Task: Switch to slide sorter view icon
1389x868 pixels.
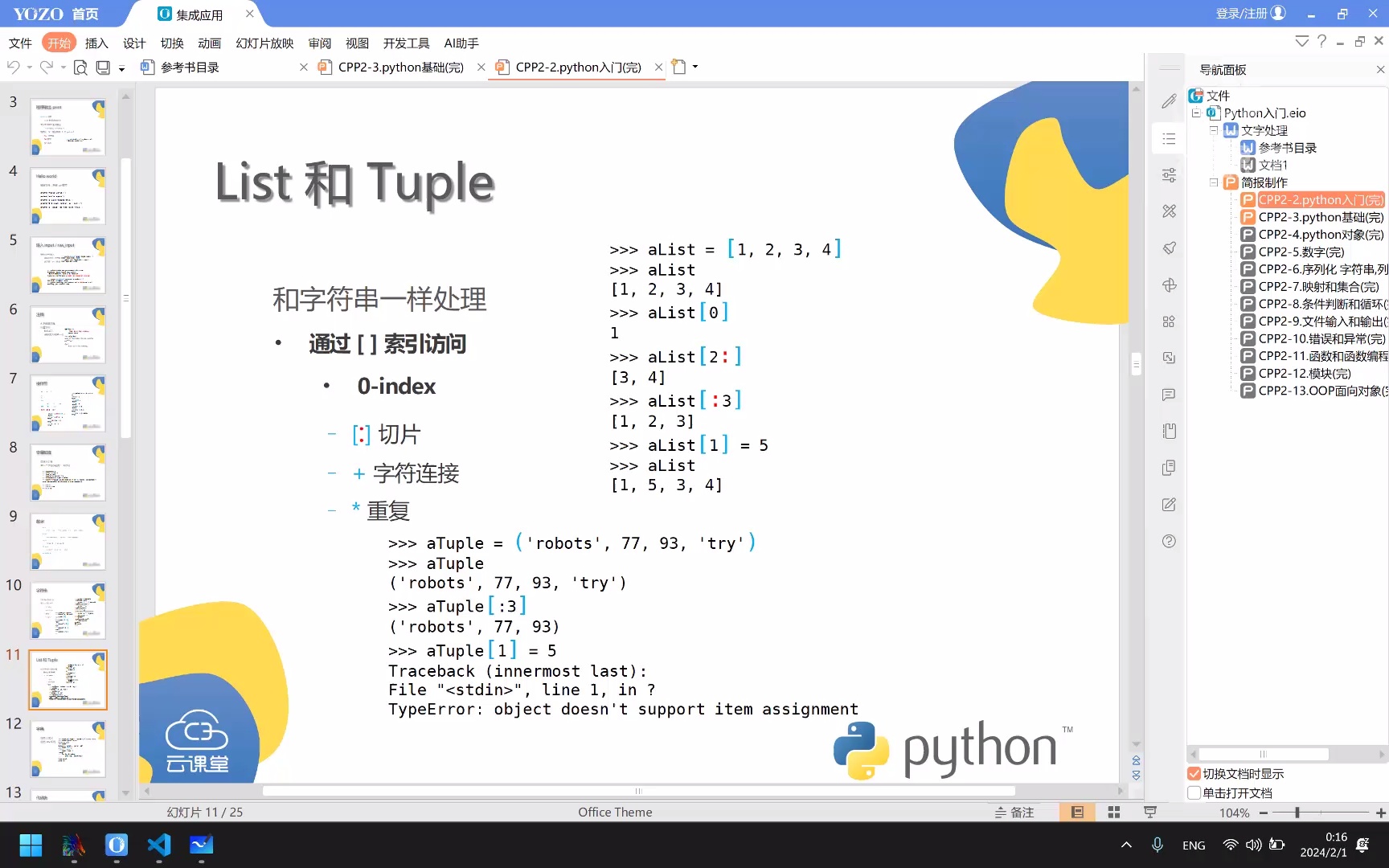Action: coord(1113,812)
